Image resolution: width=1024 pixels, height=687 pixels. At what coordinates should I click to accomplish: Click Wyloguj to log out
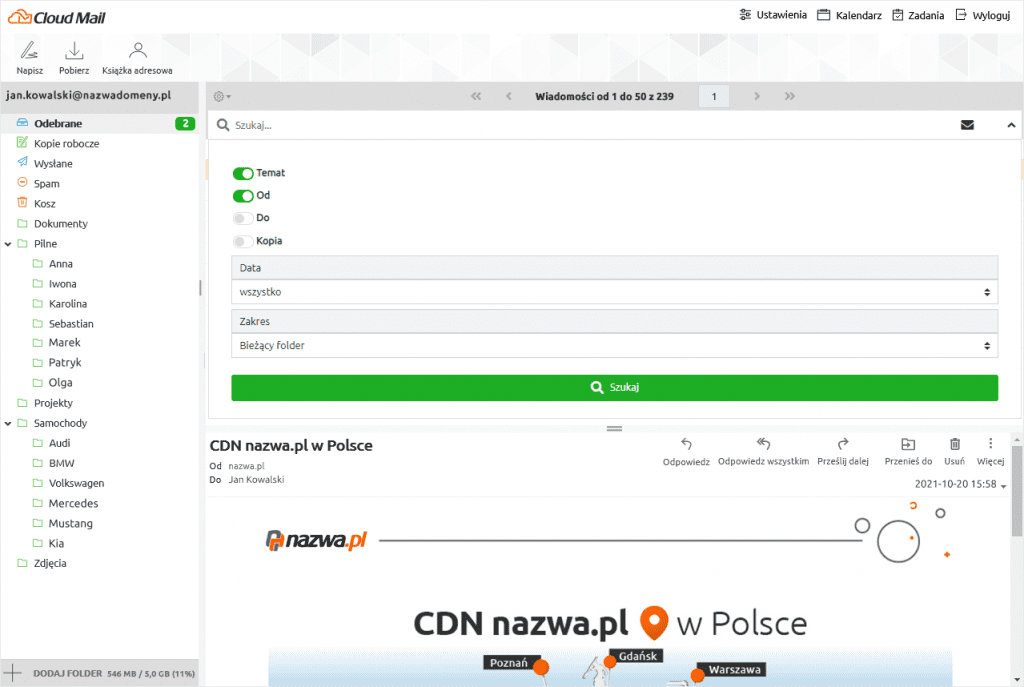click(x=983, y=15)
